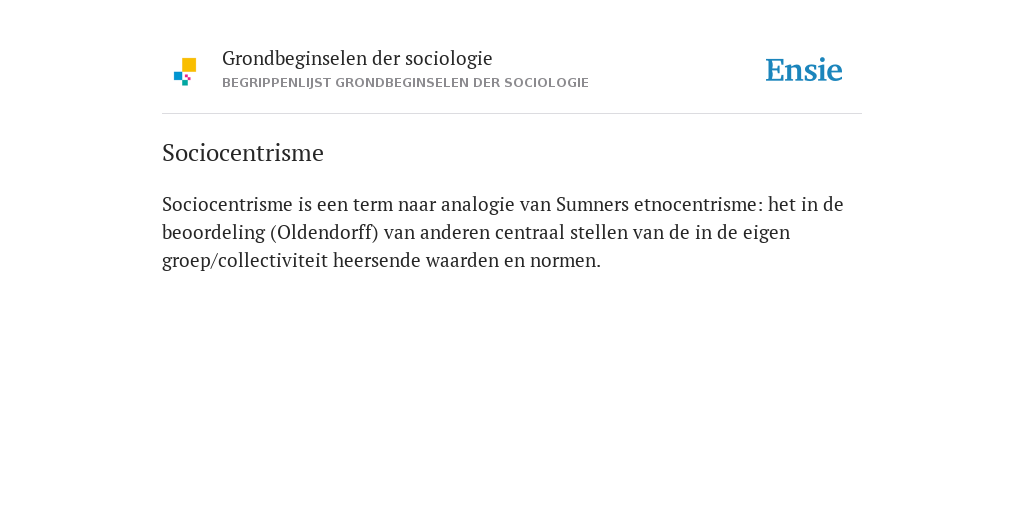Click the first word of the definition paragraph
This screenshot has height=512, width=1024.
(227, 204)
